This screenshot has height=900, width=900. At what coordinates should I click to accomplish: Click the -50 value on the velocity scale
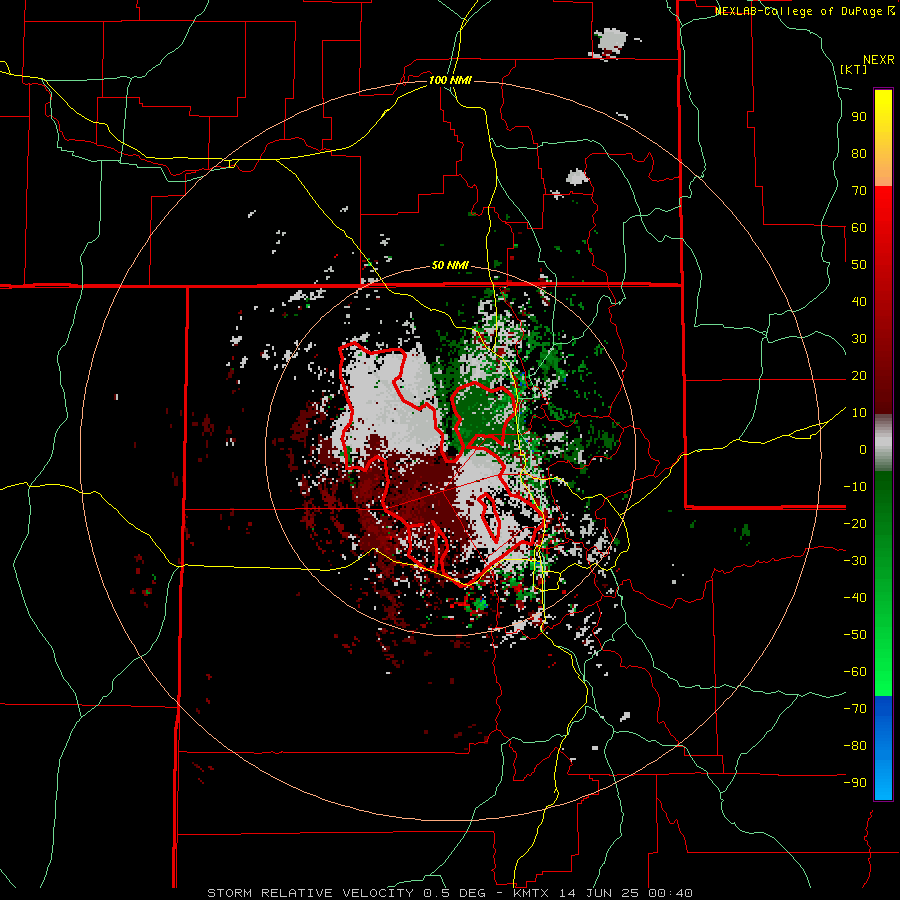[855, 635]
